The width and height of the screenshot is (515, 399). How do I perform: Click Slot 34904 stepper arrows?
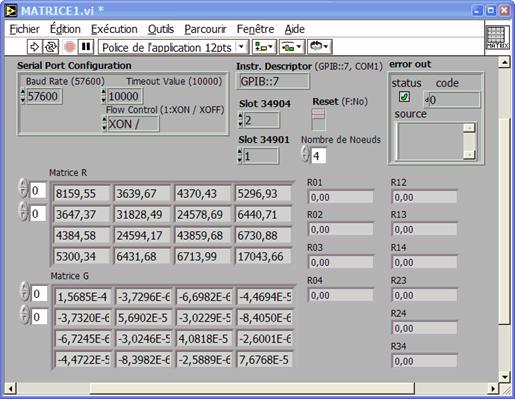[x=240, y=120]
